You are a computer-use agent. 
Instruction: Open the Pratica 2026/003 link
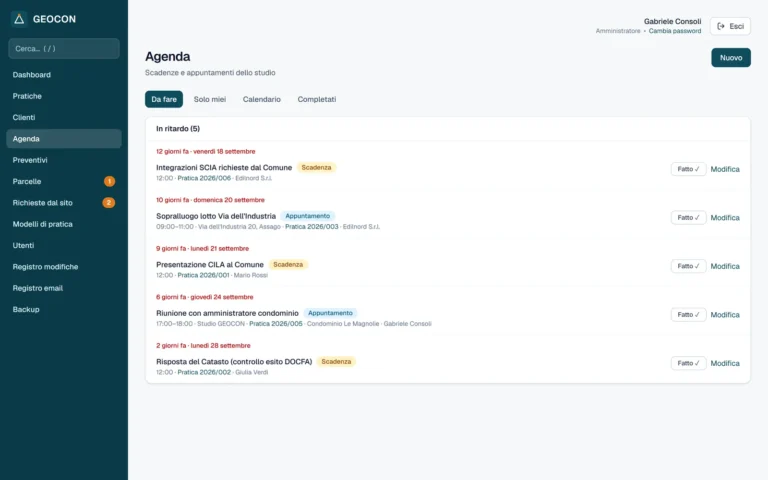(312, 227)
